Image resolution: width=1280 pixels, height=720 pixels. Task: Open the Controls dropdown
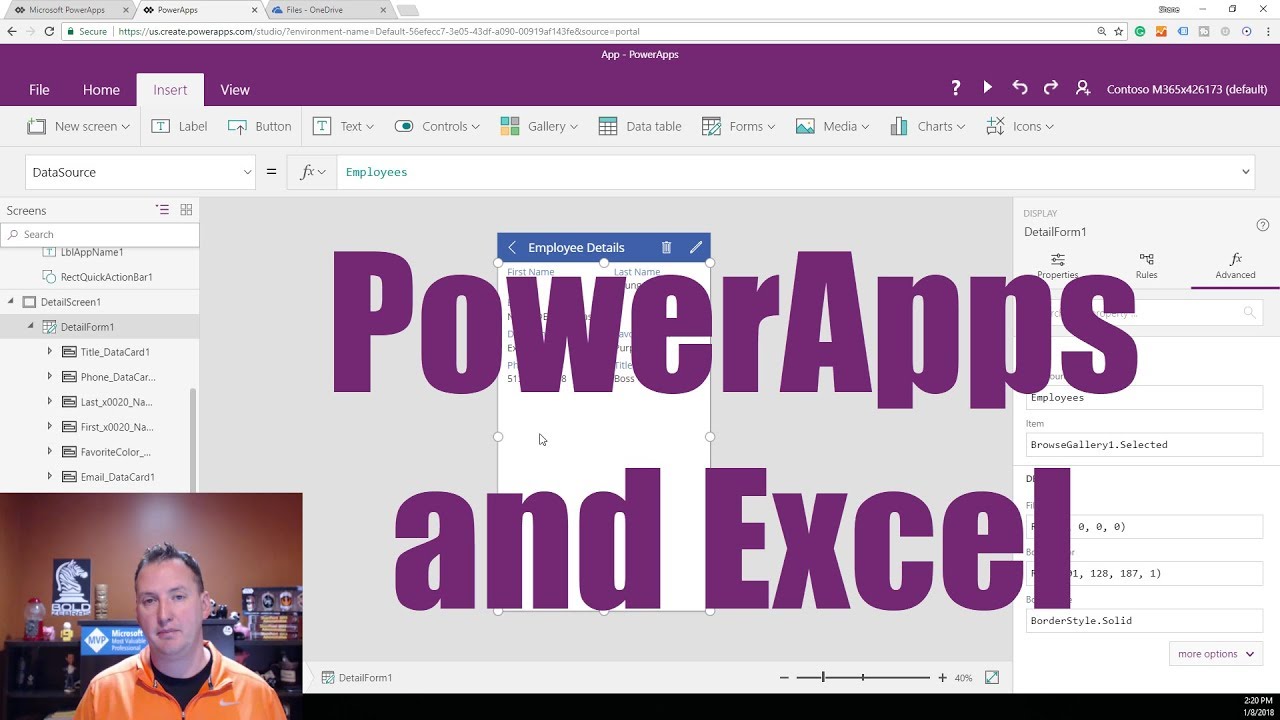(437, 126)
